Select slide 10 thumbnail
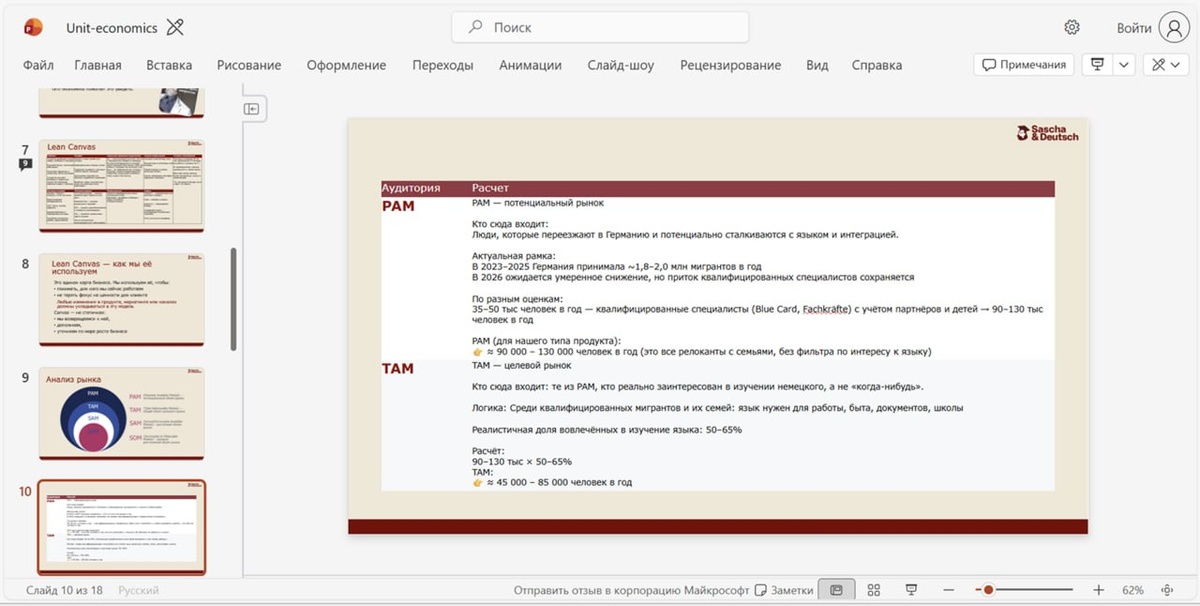1200x606 pixels. click(x=122, y=528)
